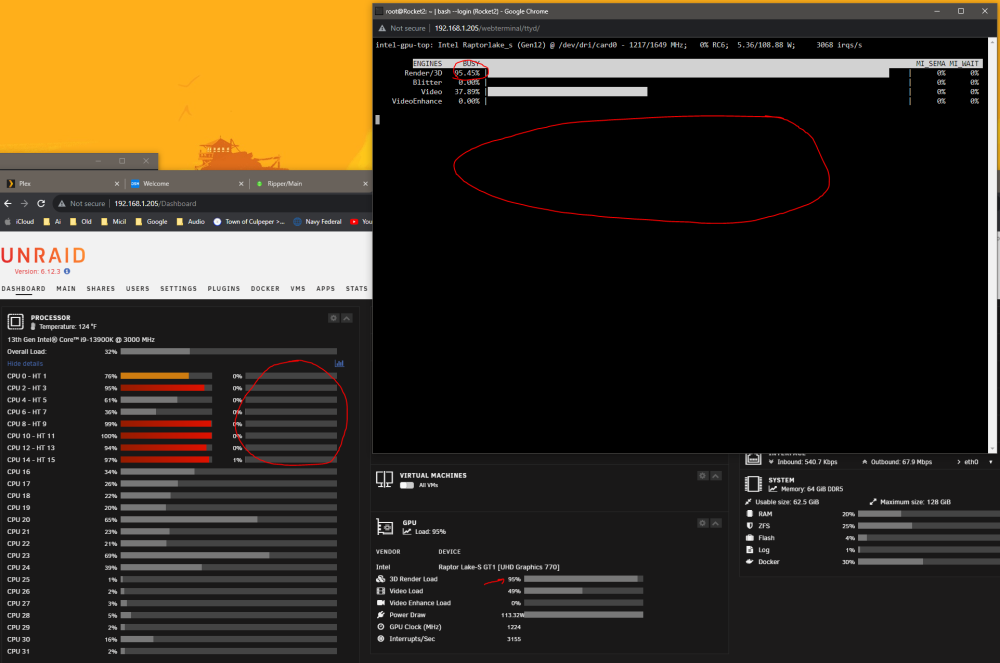Open the USERS menu tab
Image resolution: width=1000 pixels, height=663 pixels.
coord(137,289)
